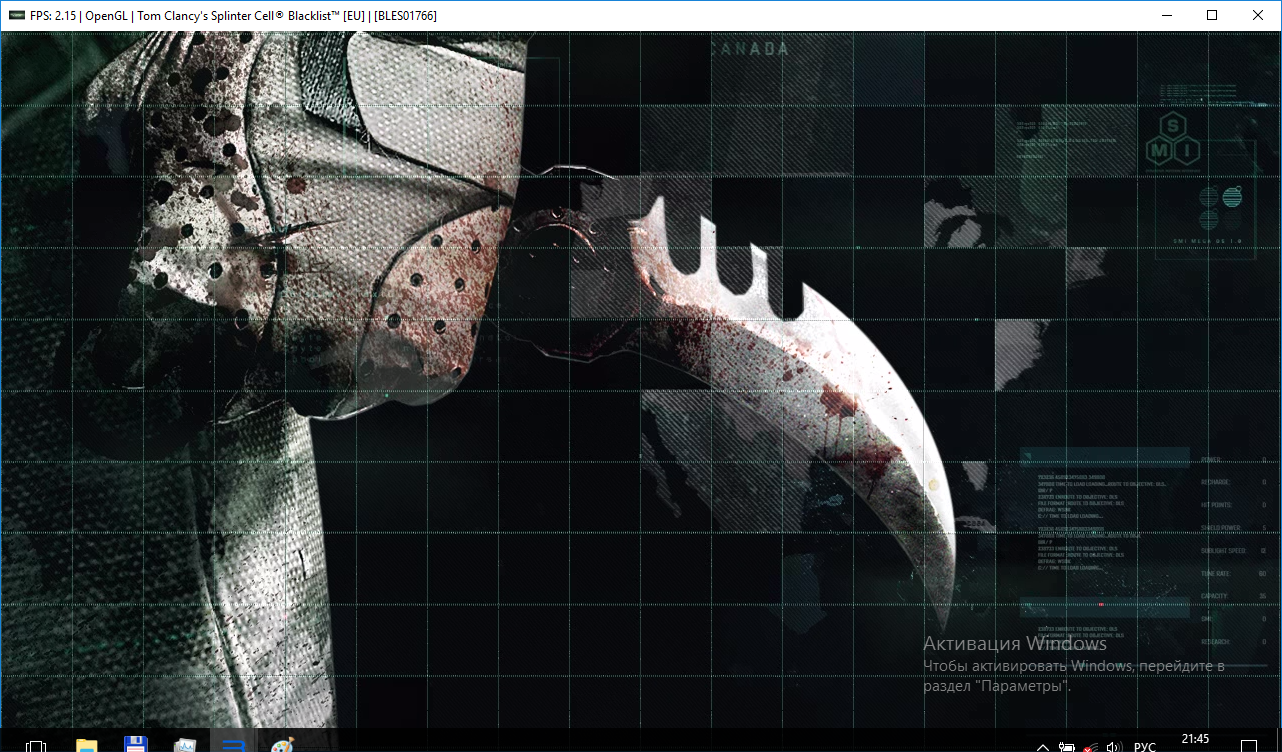
Task: Switch to the active RPCS3 taskbar icon
Action: pyautogui.click(x=234, y=745)
